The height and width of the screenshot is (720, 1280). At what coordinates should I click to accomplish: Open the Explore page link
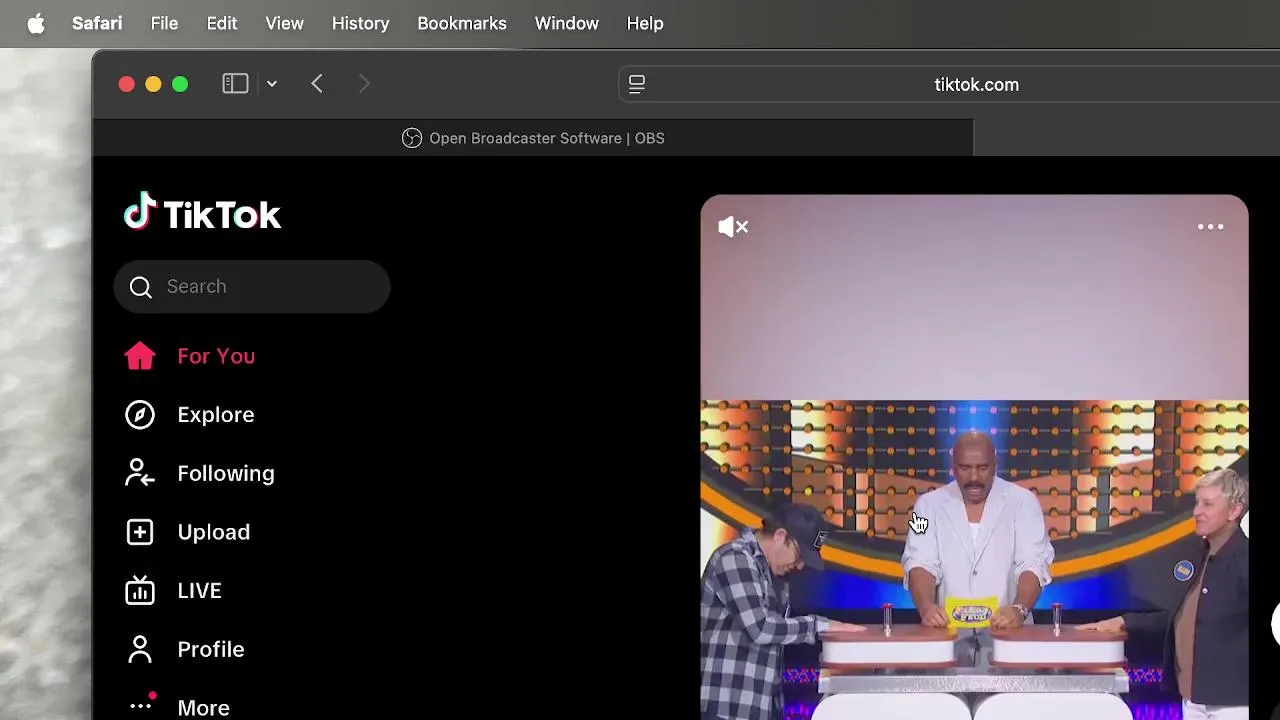pyautogui.click(x=216, y=414)
